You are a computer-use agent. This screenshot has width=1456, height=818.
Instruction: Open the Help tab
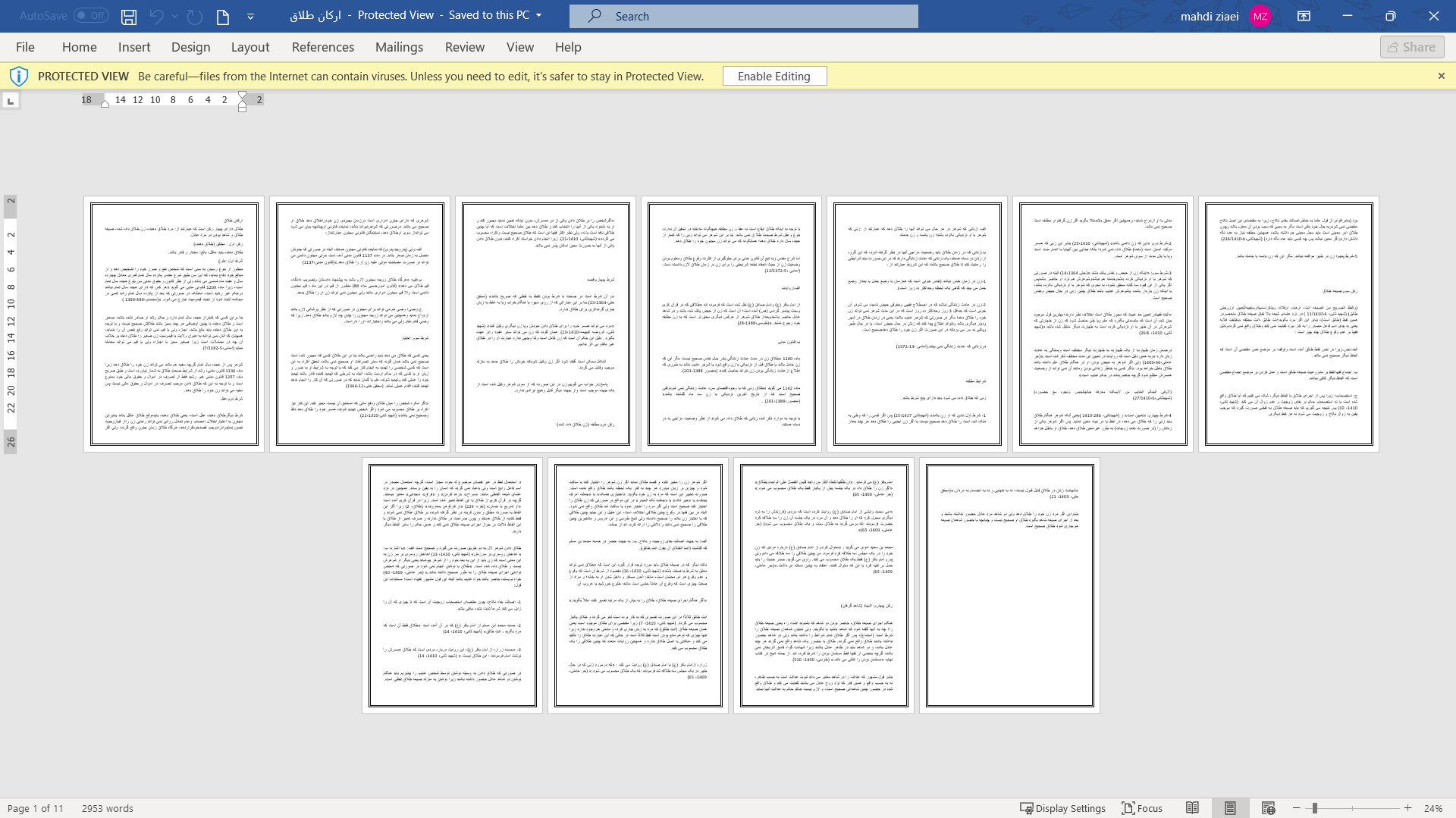[568, 47]
